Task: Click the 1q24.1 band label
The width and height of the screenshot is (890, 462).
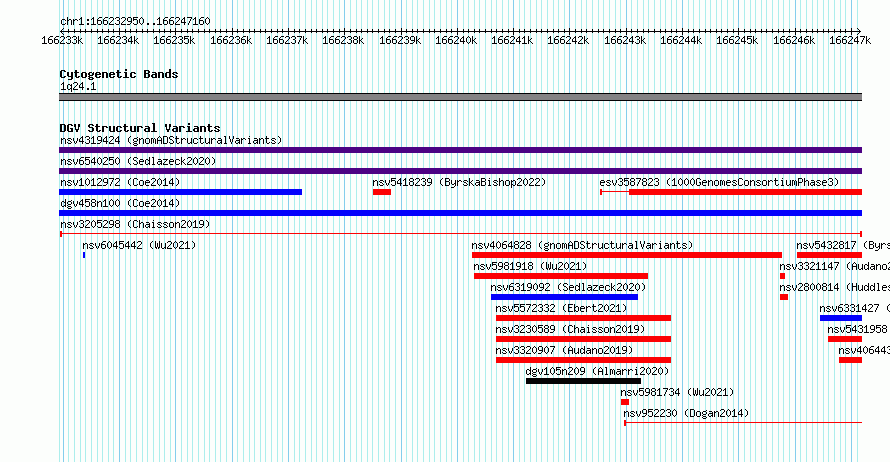Action: (78, 86)
